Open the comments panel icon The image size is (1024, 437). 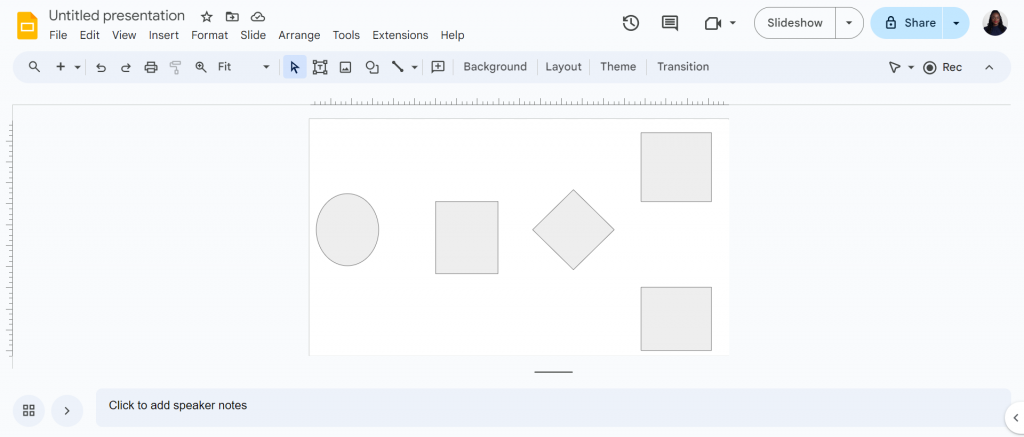coord(669,23)
